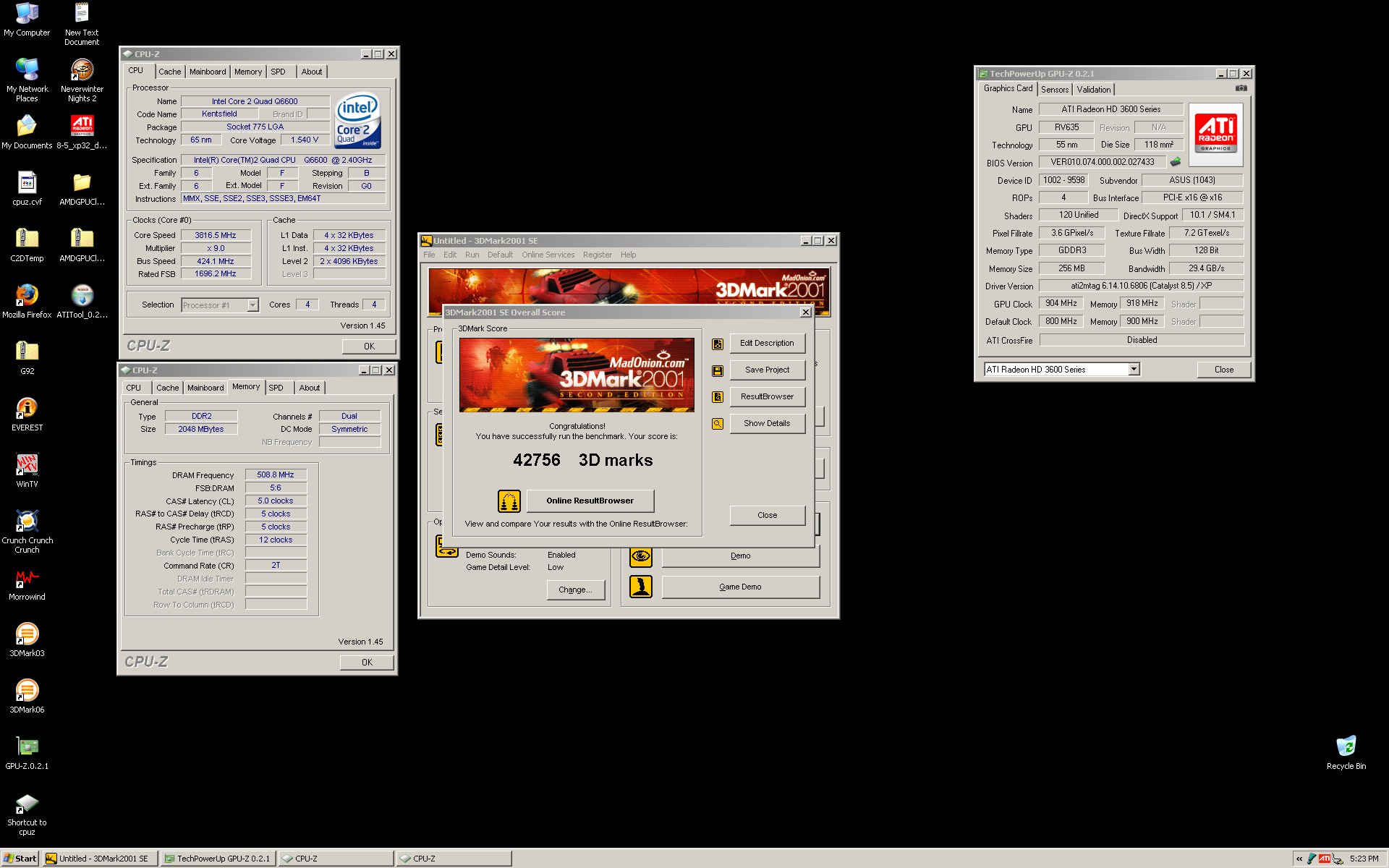
Task: Click Core Speed 3816.5 MHz value
Action: (216, 236)
